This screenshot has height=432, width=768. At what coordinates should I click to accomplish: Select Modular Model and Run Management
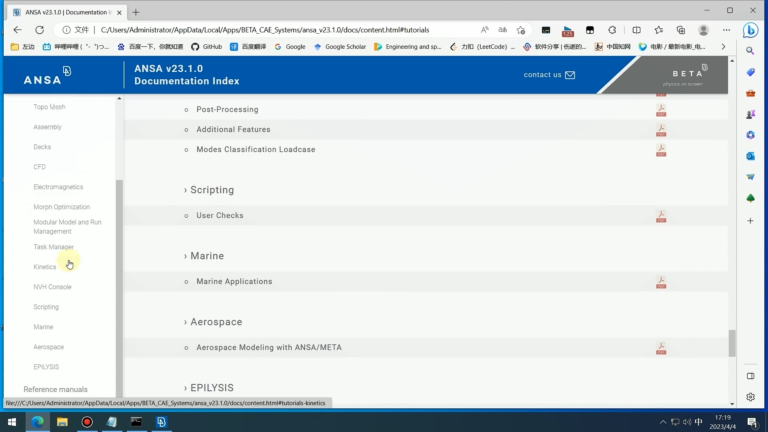pos(68,227)
